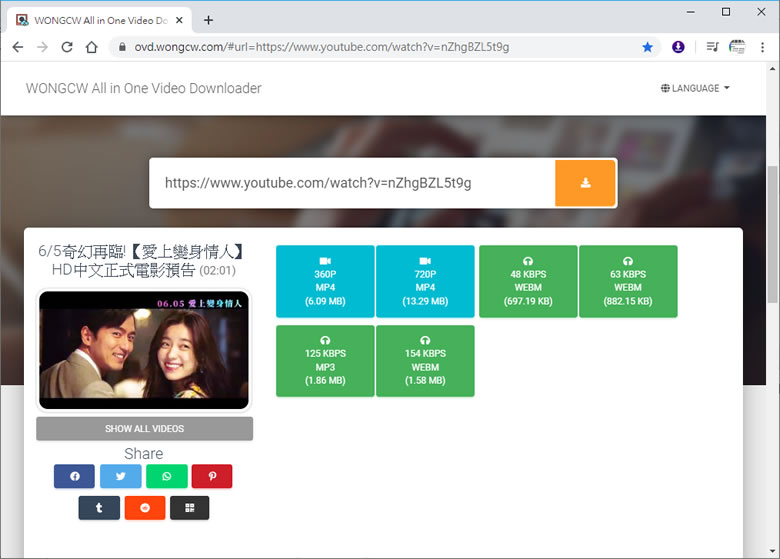Click the SHOW ALL VIDEOS button
780x559 pixels.
[x=144, y=429]
